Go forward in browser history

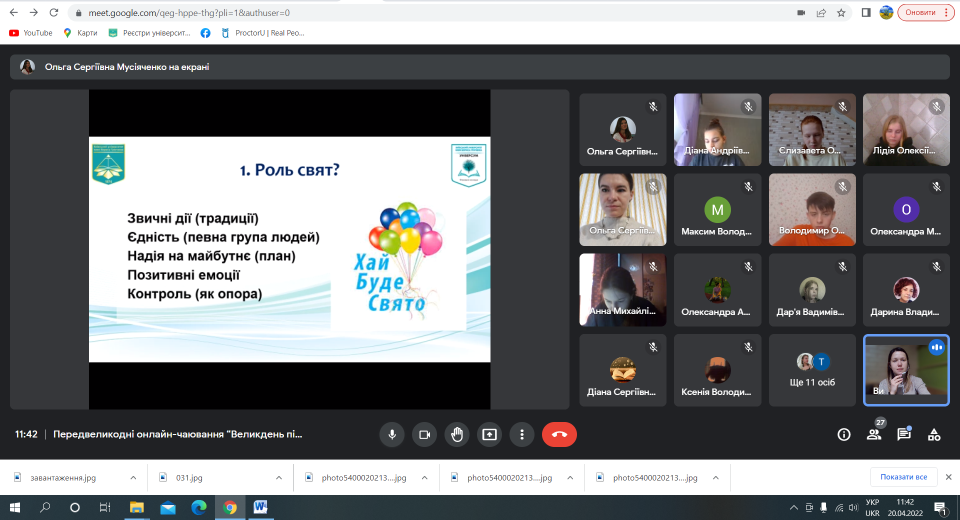click(x=34, y=12)
